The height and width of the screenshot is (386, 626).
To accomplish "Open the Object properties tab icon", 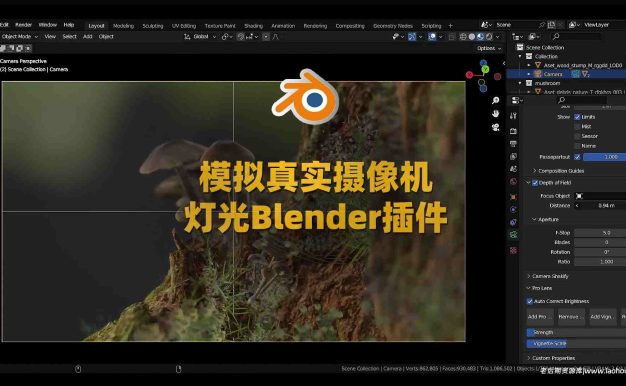I will [513, 197].
